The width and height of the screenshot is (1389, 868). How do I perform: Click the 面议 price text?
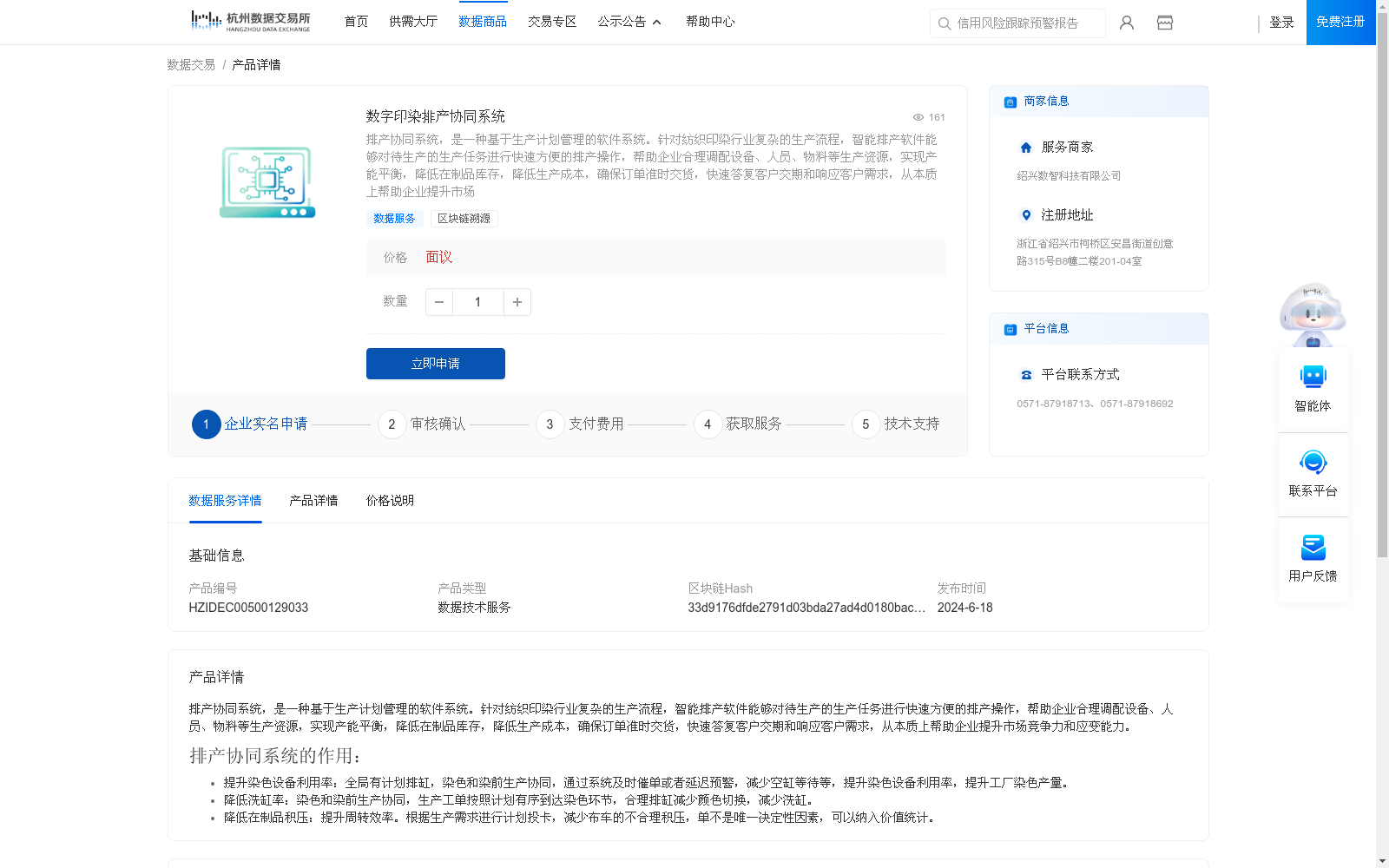point(439,258)
